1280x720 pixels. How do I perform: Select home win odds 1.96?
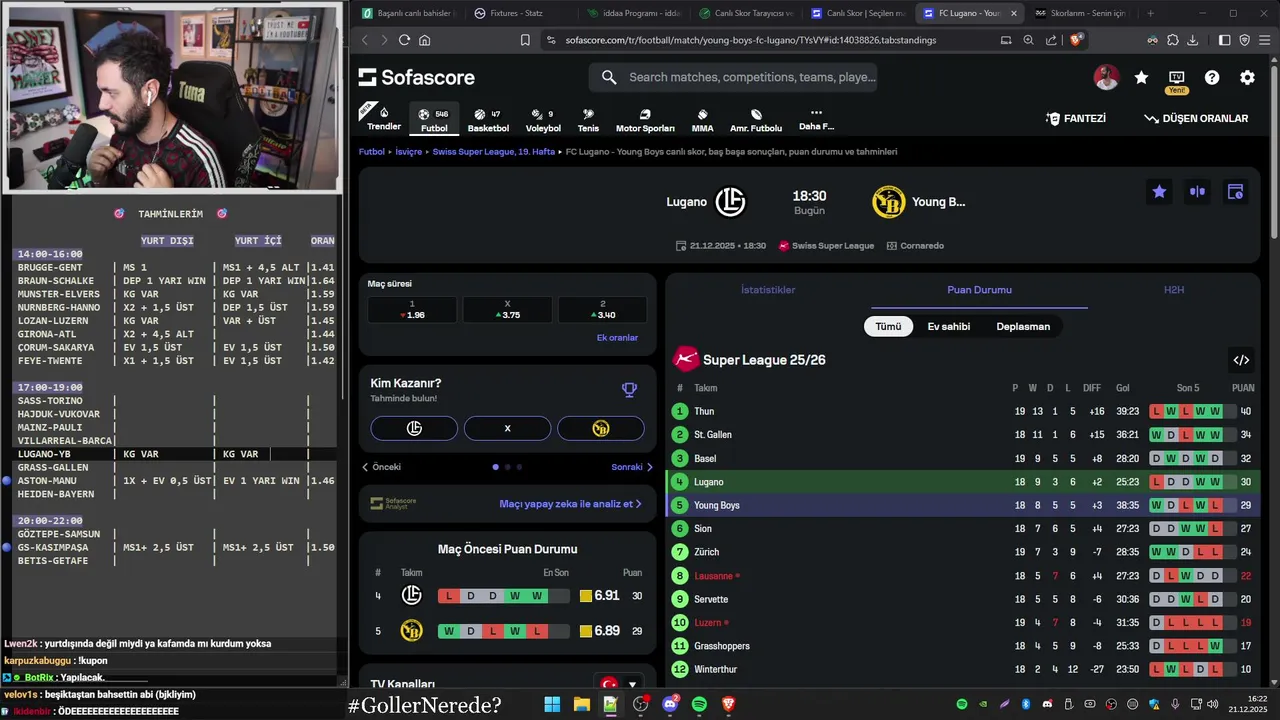click(x=412, y=309)
